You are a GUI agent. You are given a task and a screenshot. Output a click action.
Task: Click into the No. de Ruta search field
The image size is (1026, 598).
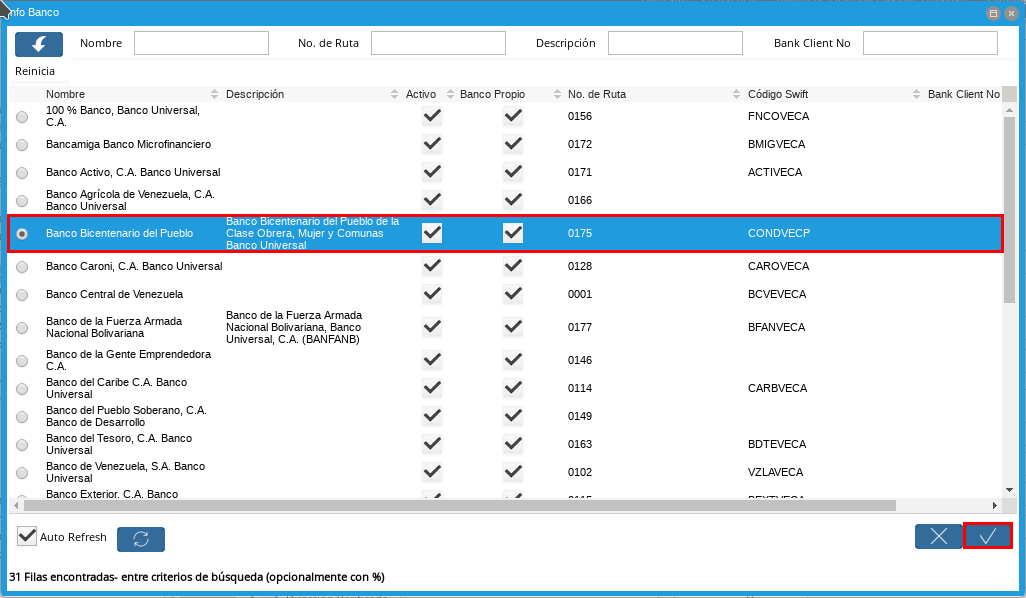coord(435,43)
